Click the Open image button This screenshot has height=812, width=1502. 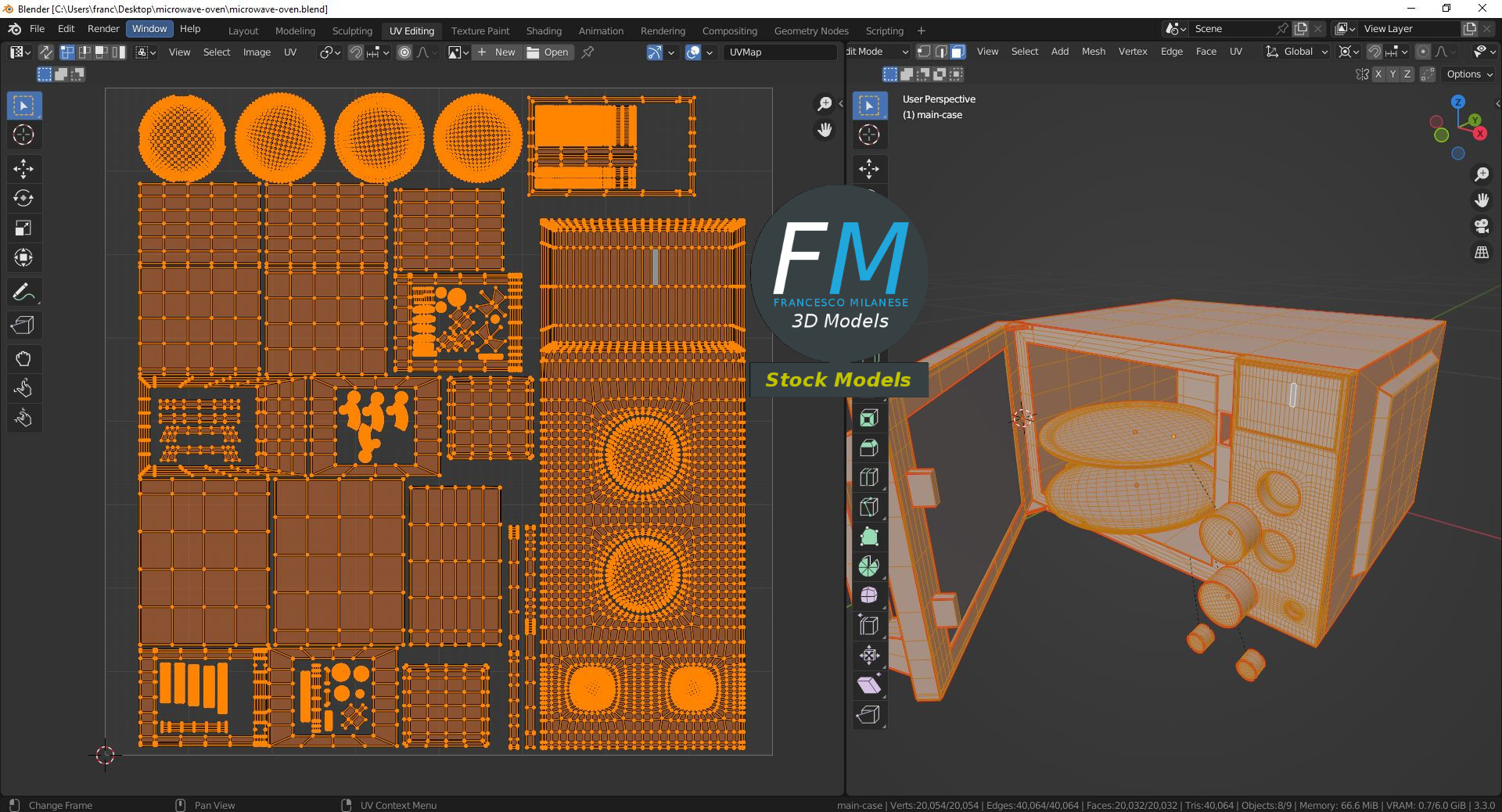(548, 52)
